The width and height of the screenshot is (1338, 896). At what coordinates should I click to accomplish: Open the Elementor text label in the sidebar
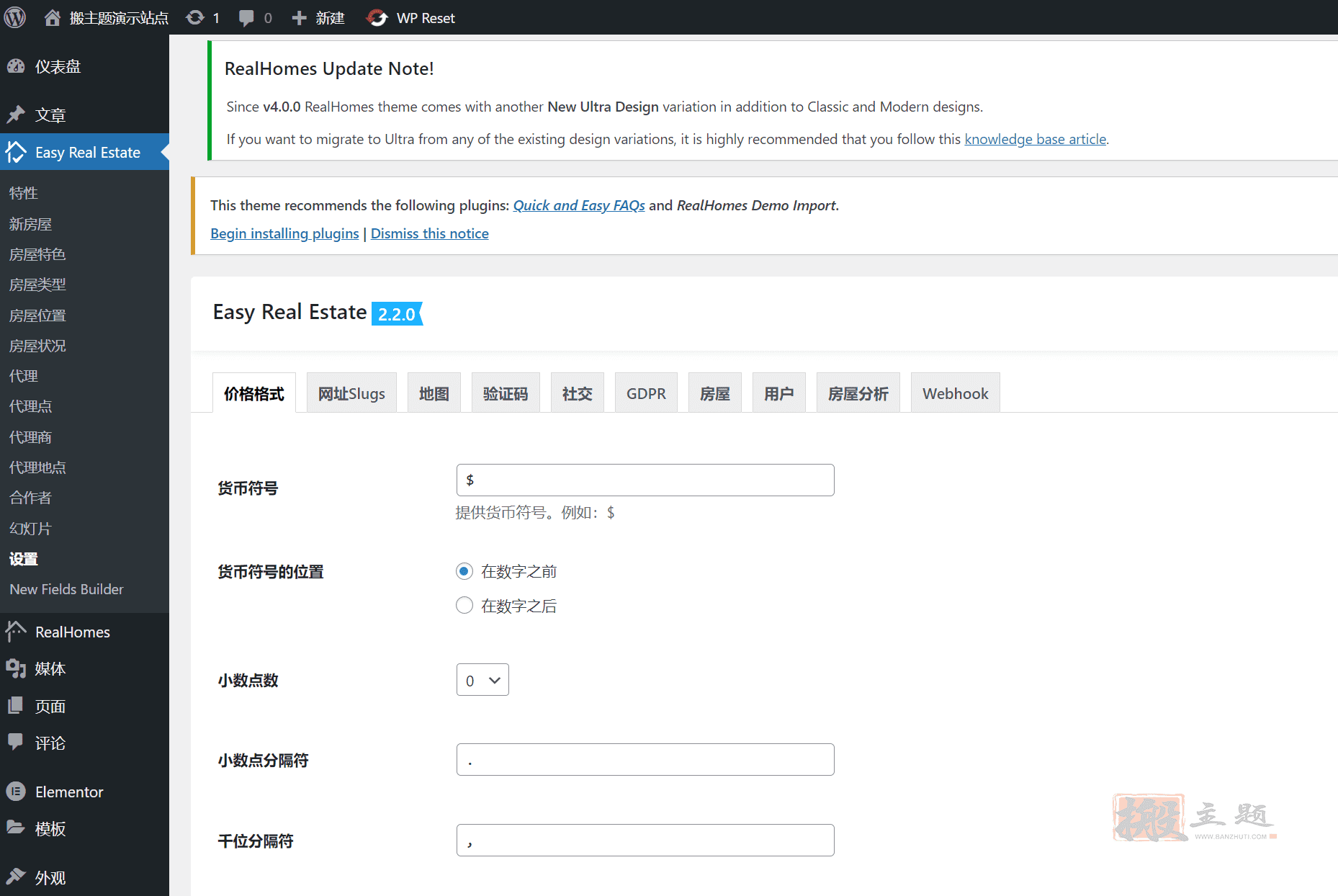69,792
